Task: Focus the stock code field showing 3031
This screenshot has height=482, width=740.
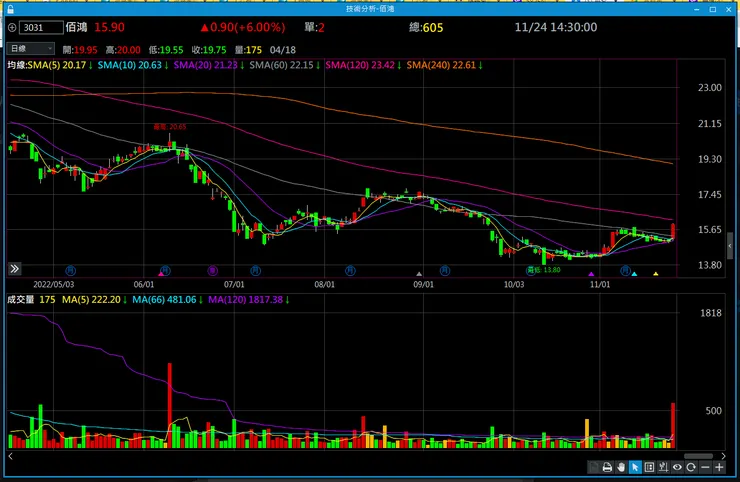Action: [41, 27]
